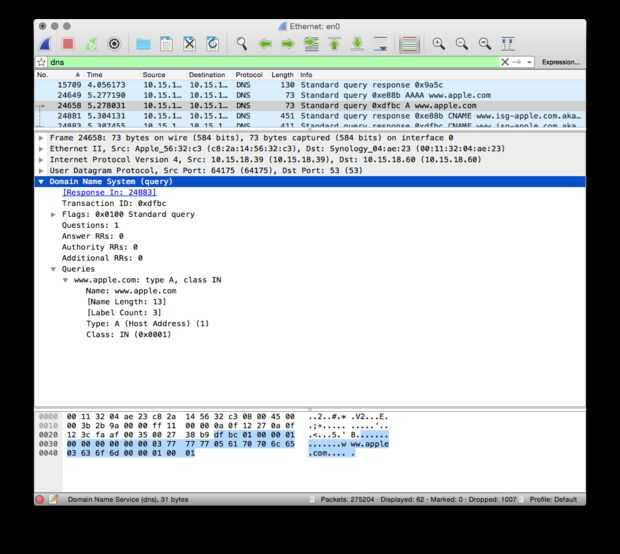Expand the Ethernet II section
The width and height of the screenshot is (620, 554).
pos(41,149)
